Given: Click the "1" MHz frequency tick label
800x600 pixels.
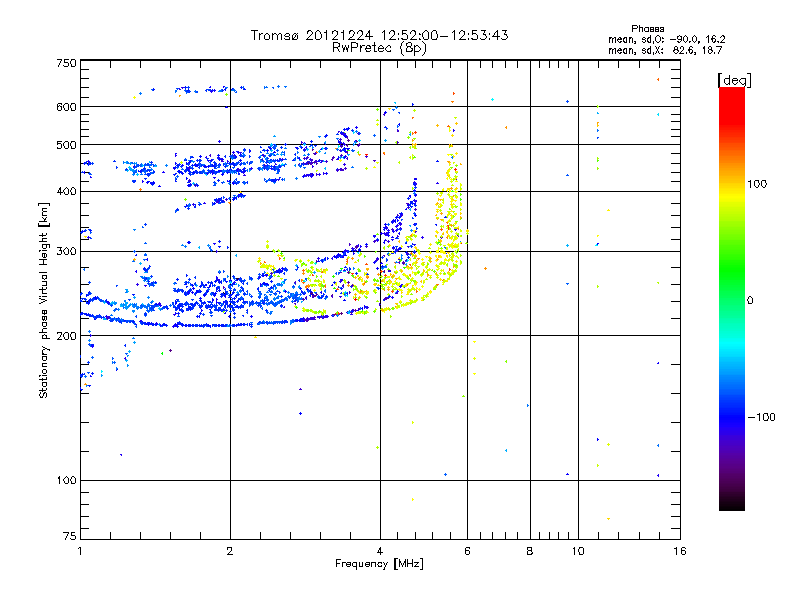Looking at the screenshot, I should [80, 551].
